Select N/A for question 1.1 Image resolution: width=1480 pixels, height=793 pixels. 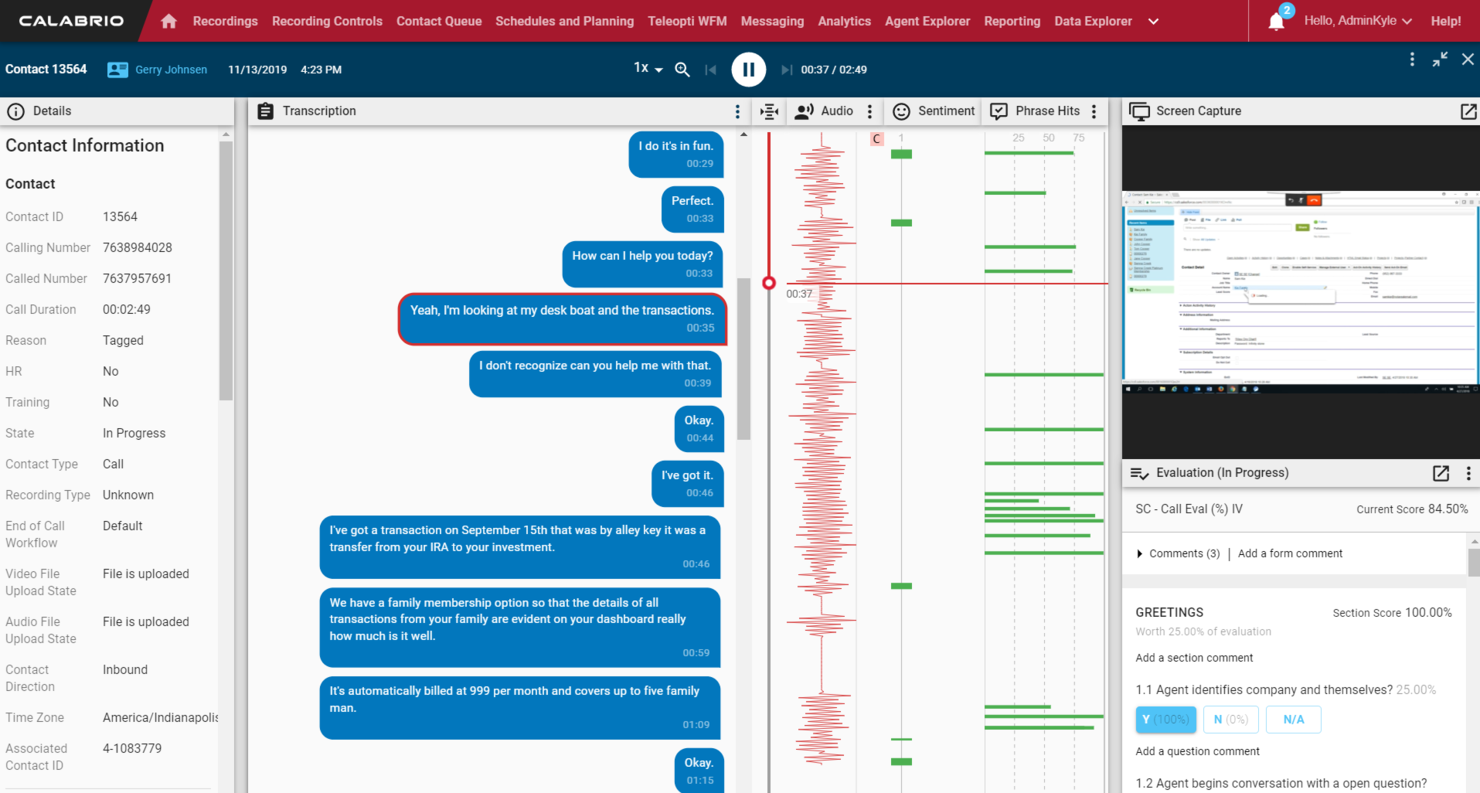[1293, 719]
